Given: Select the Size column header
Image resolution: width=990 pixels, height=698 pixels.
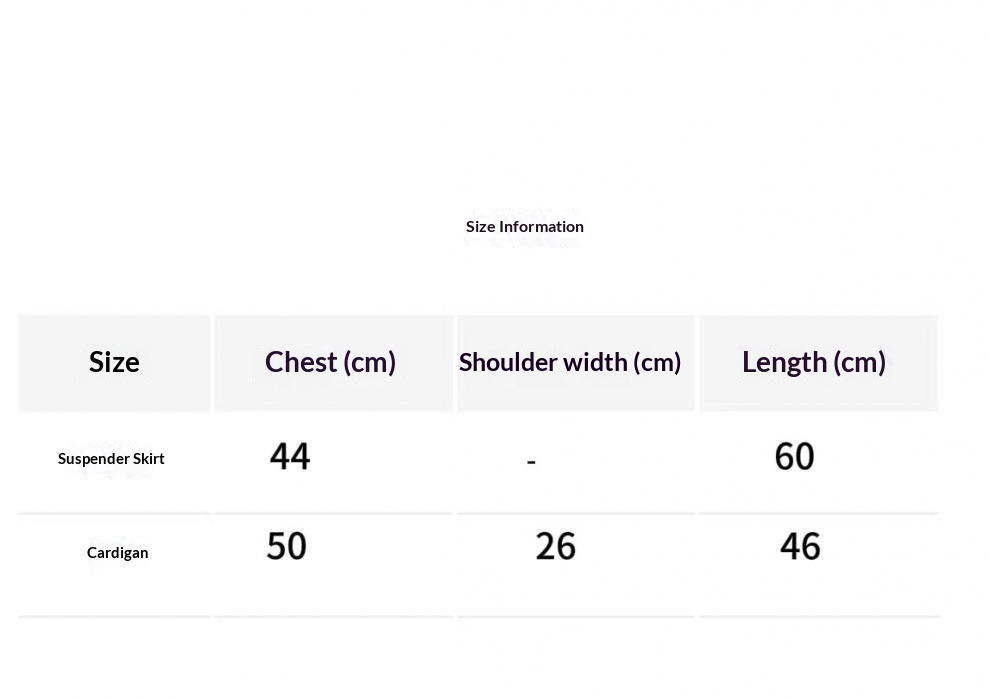Looking at the screenshot, I should point(114,362).
